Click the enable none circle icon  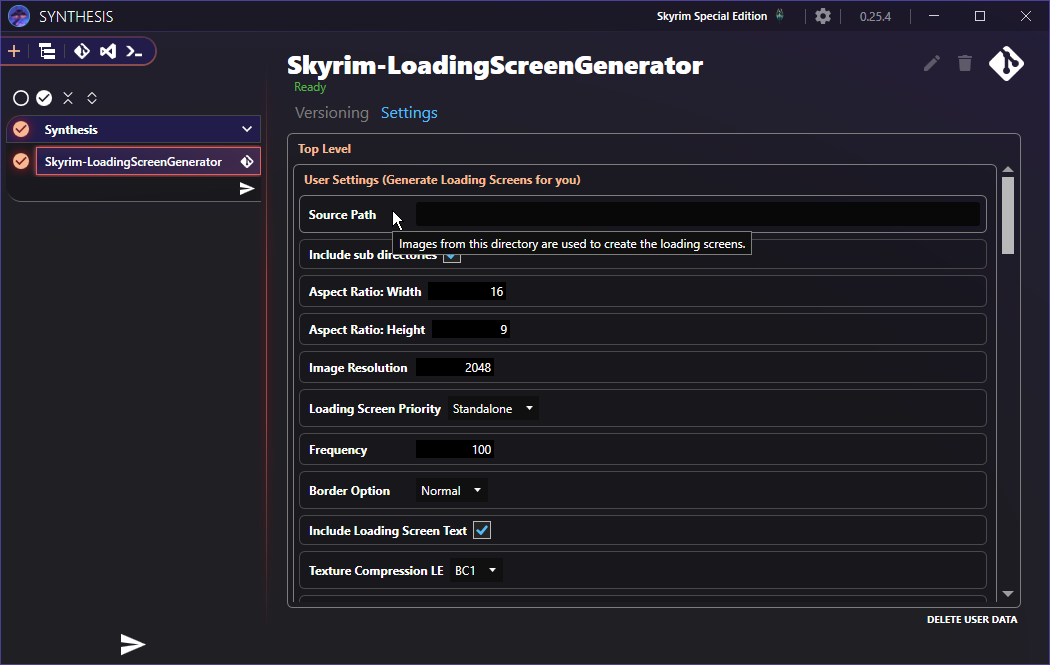coord(21,98)
